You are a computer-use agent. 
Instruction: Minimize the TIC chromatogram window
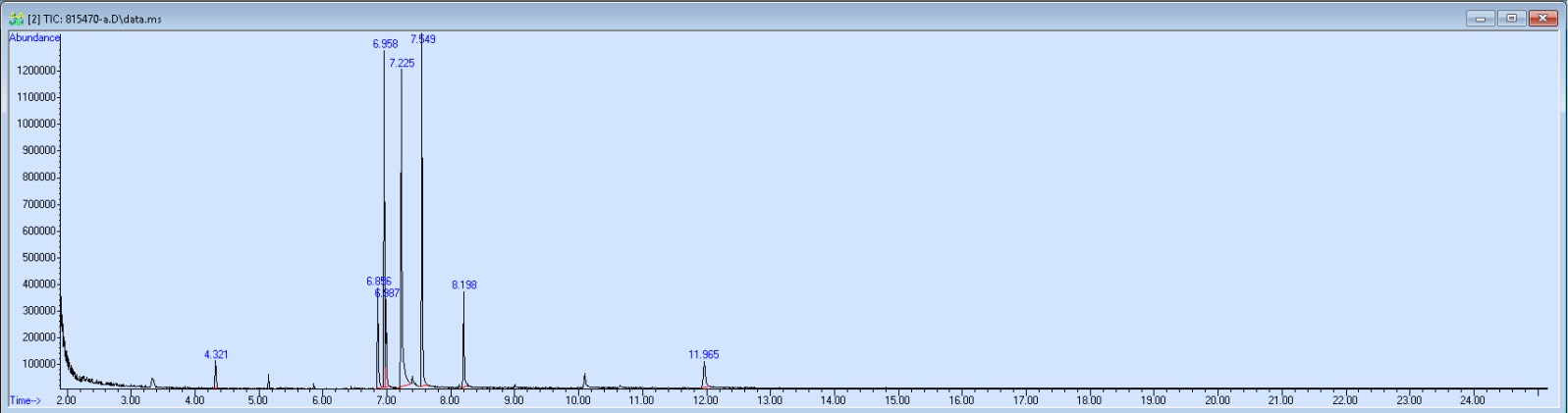[x=1480, y=19]
